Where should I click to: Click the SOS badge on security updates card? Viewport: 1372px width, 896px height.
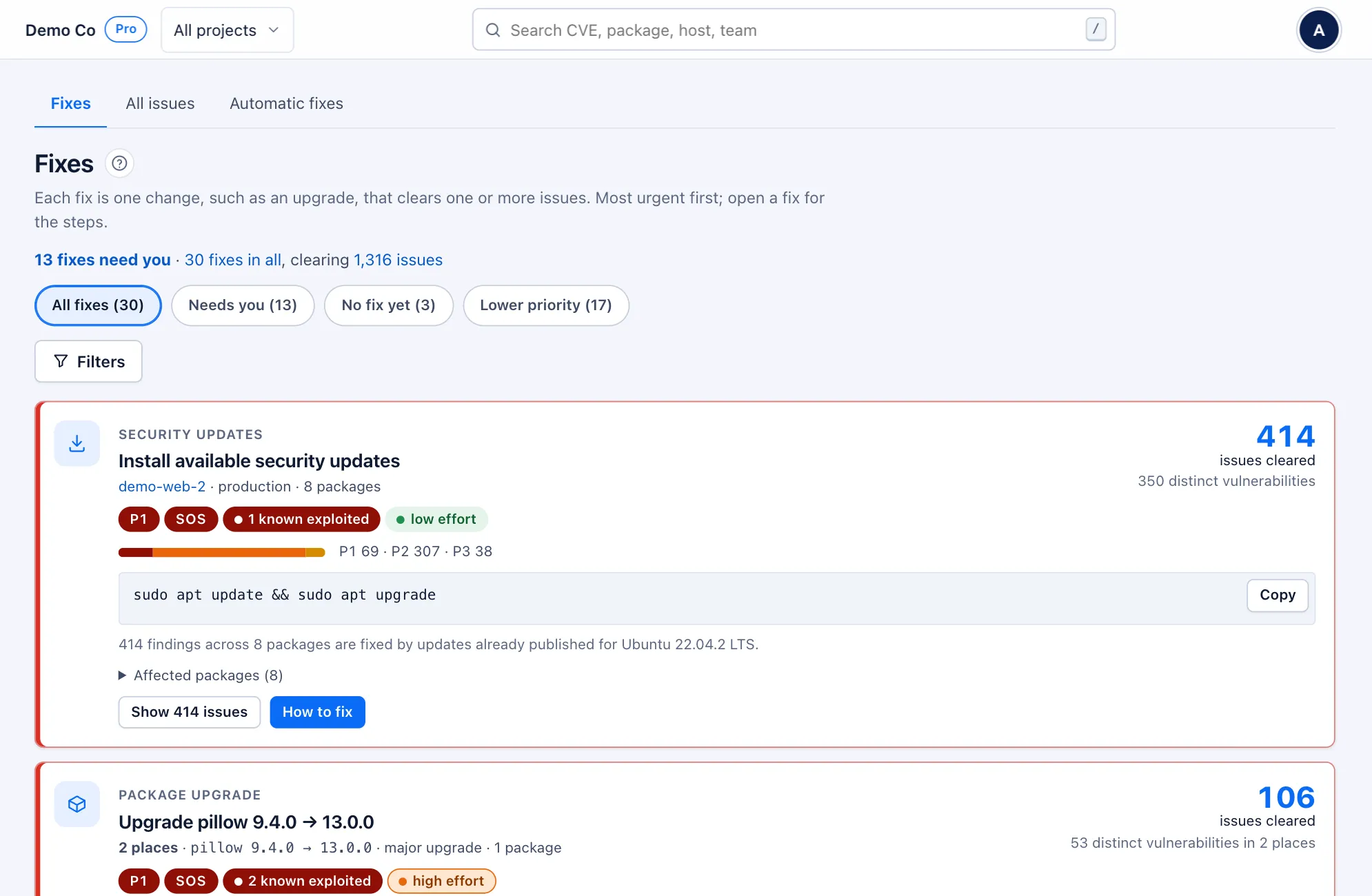click(191, 519)
